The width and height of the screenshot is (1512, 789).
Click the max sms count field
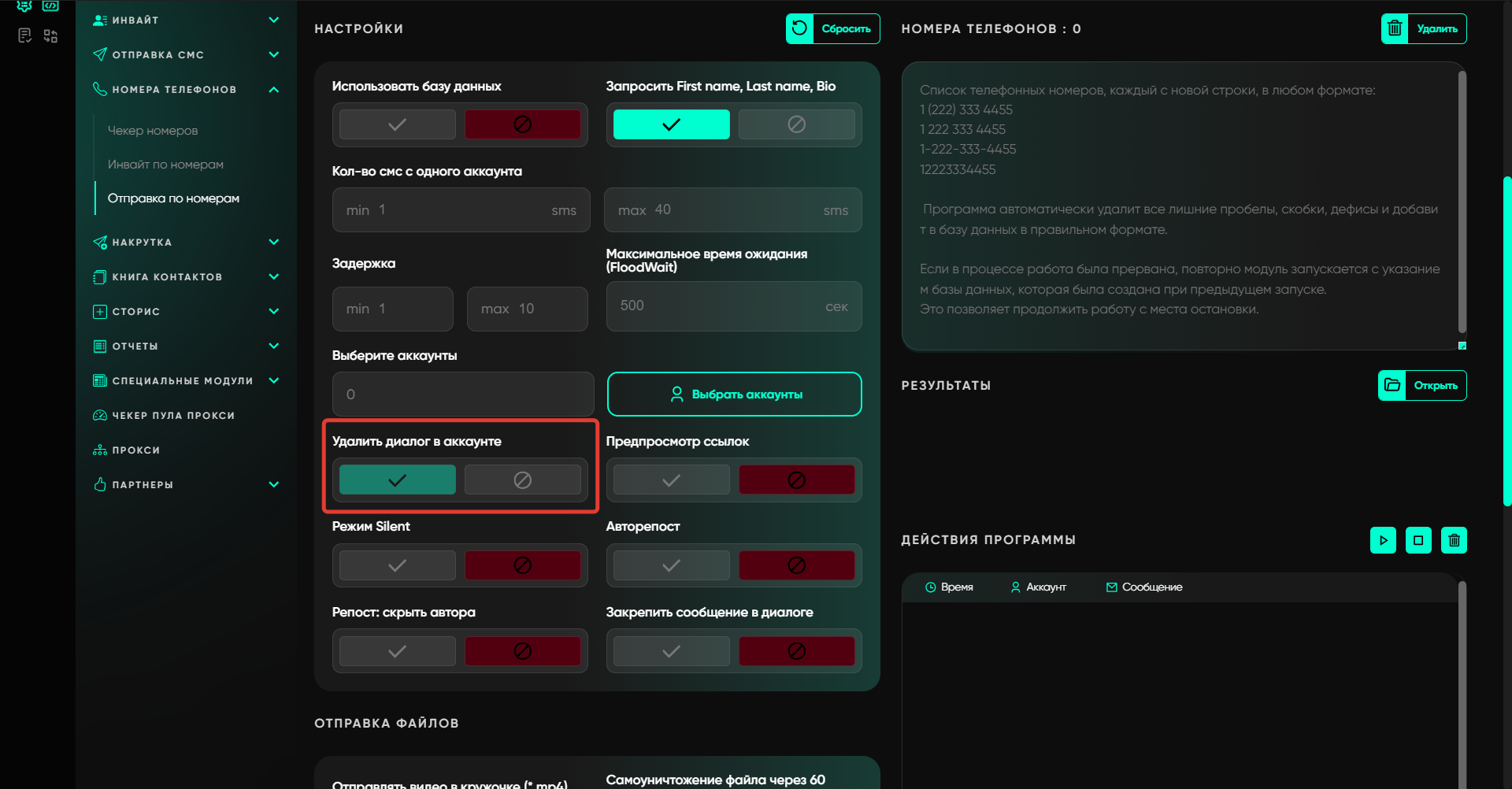[x=732, y=210]
